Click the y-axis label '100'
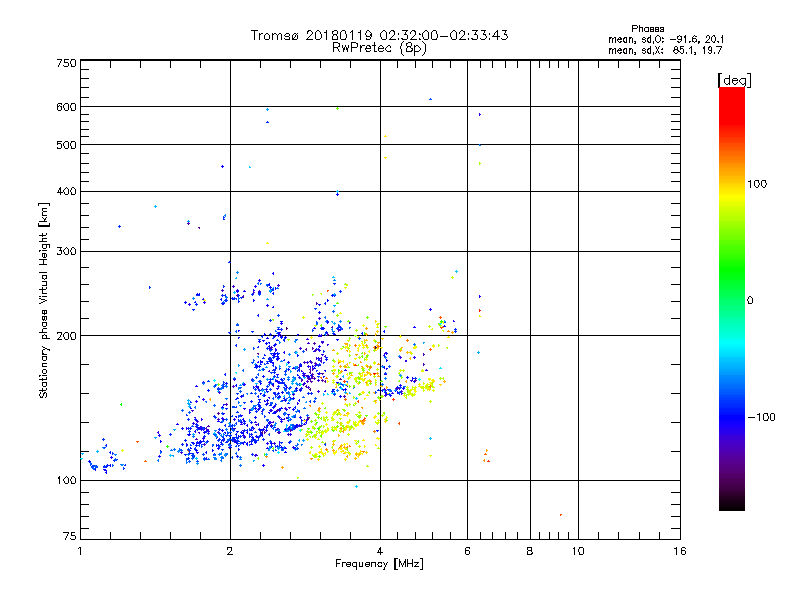Screen dimensions: 800x600 click(66, 481)
